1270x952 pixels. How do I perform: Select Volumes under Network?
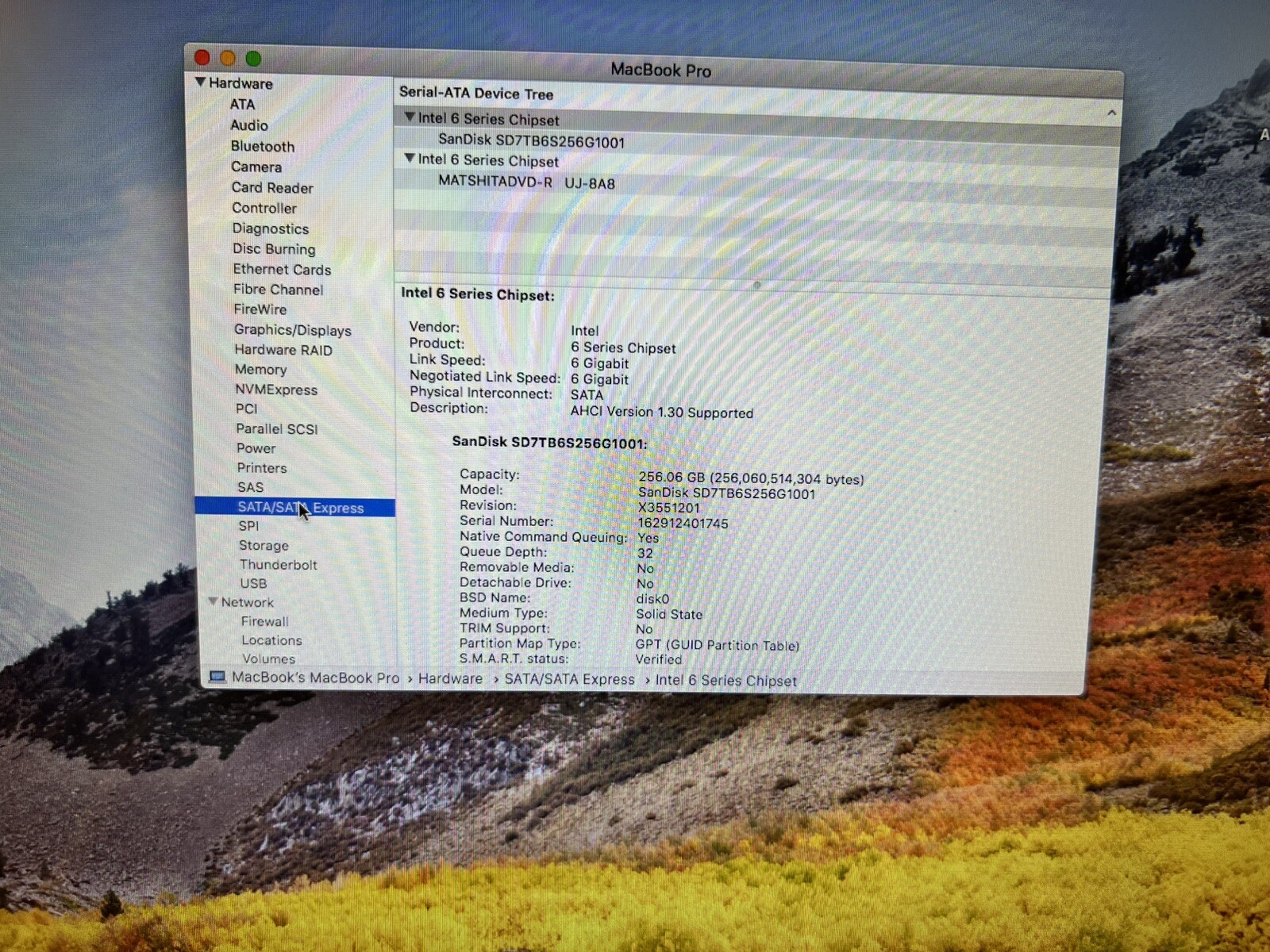pyautogui.click(x=268, y=658)
